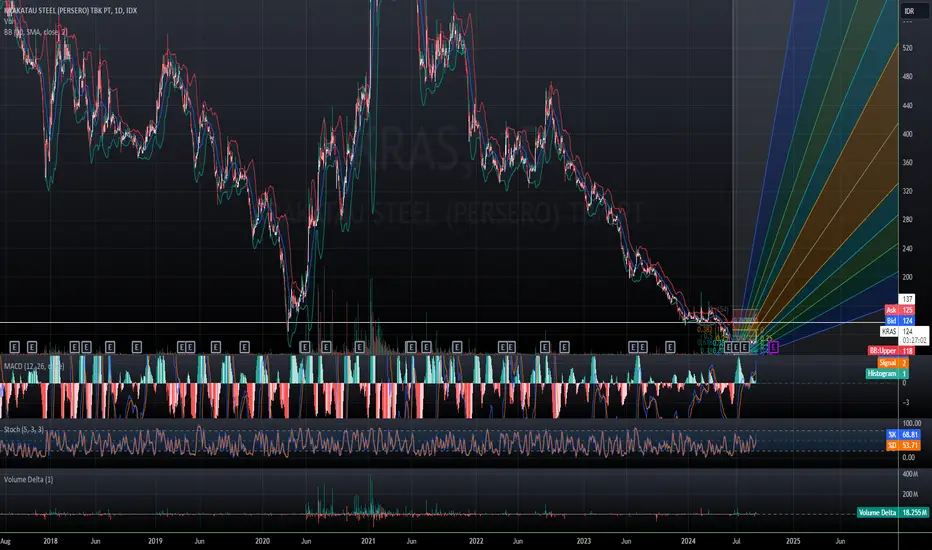Click the %K 68.81 stochastic label
This screenshot has width=932, height=550.
(x=903, y=435)
